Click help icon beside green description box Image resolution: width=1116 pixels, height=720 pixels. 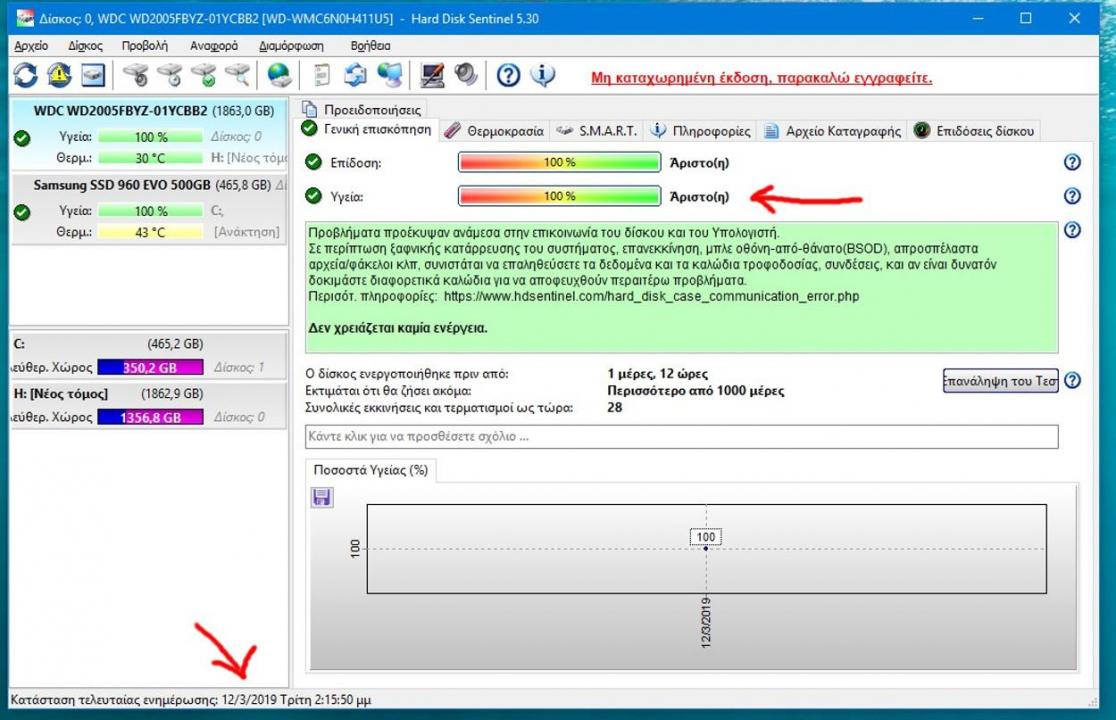point(1072,230)
